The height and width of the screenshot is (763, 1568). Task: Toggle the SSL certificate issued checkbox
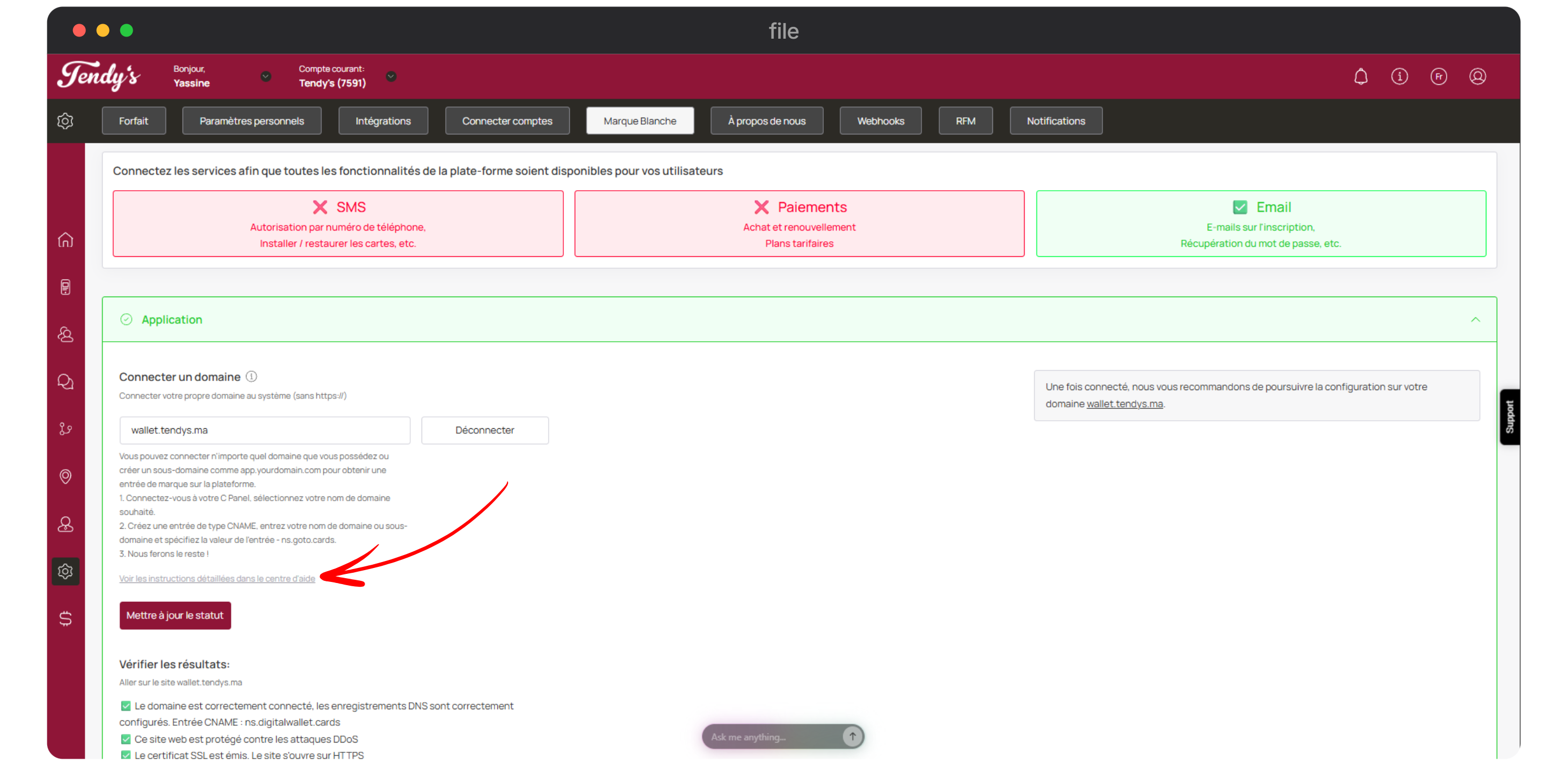click(126, 755)
